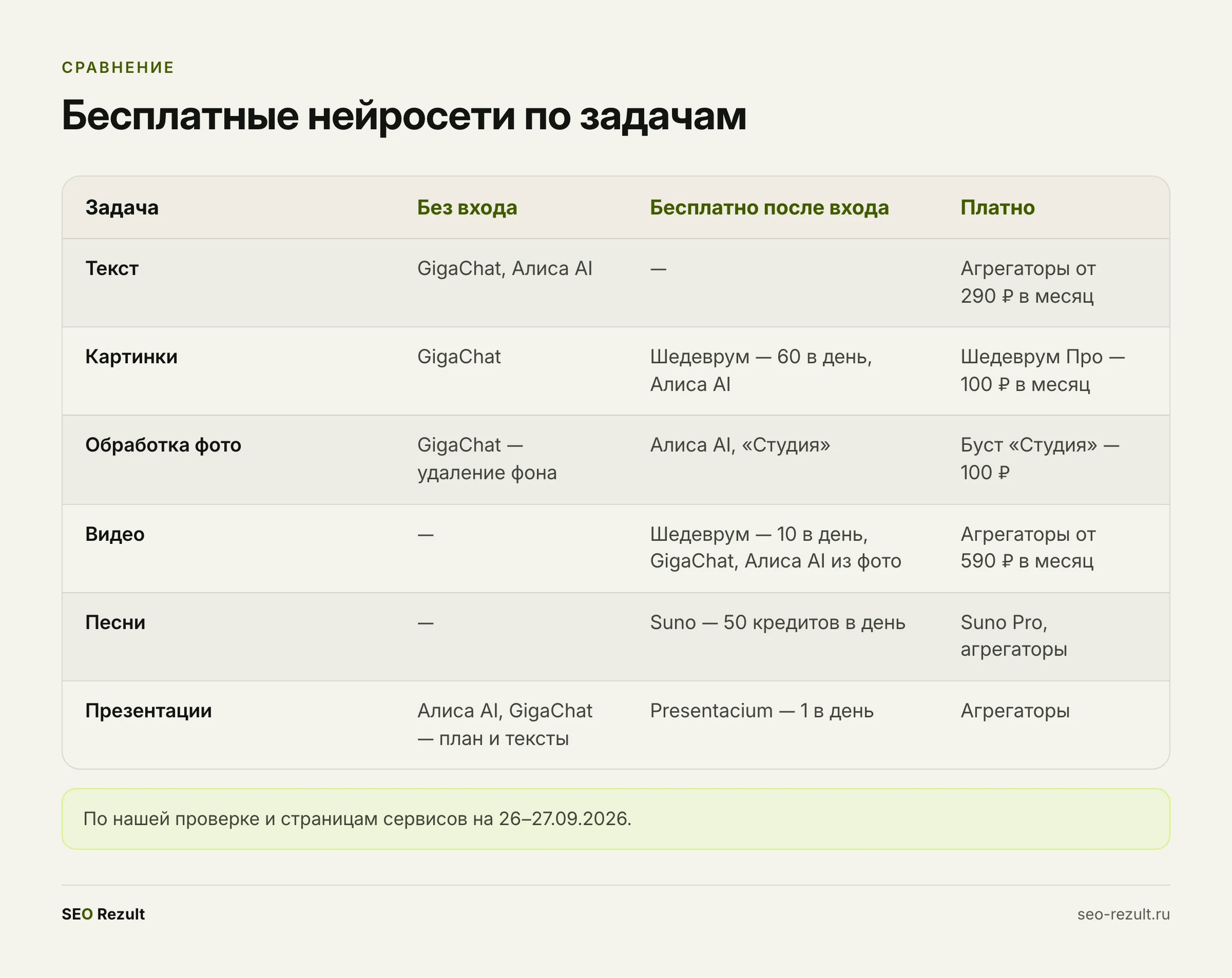This screenshot has height=978, width=1232.
Task: Click "Агрегаторы от 290 ₽ в месяц" cell
Action: click(x=1027, y=282)
